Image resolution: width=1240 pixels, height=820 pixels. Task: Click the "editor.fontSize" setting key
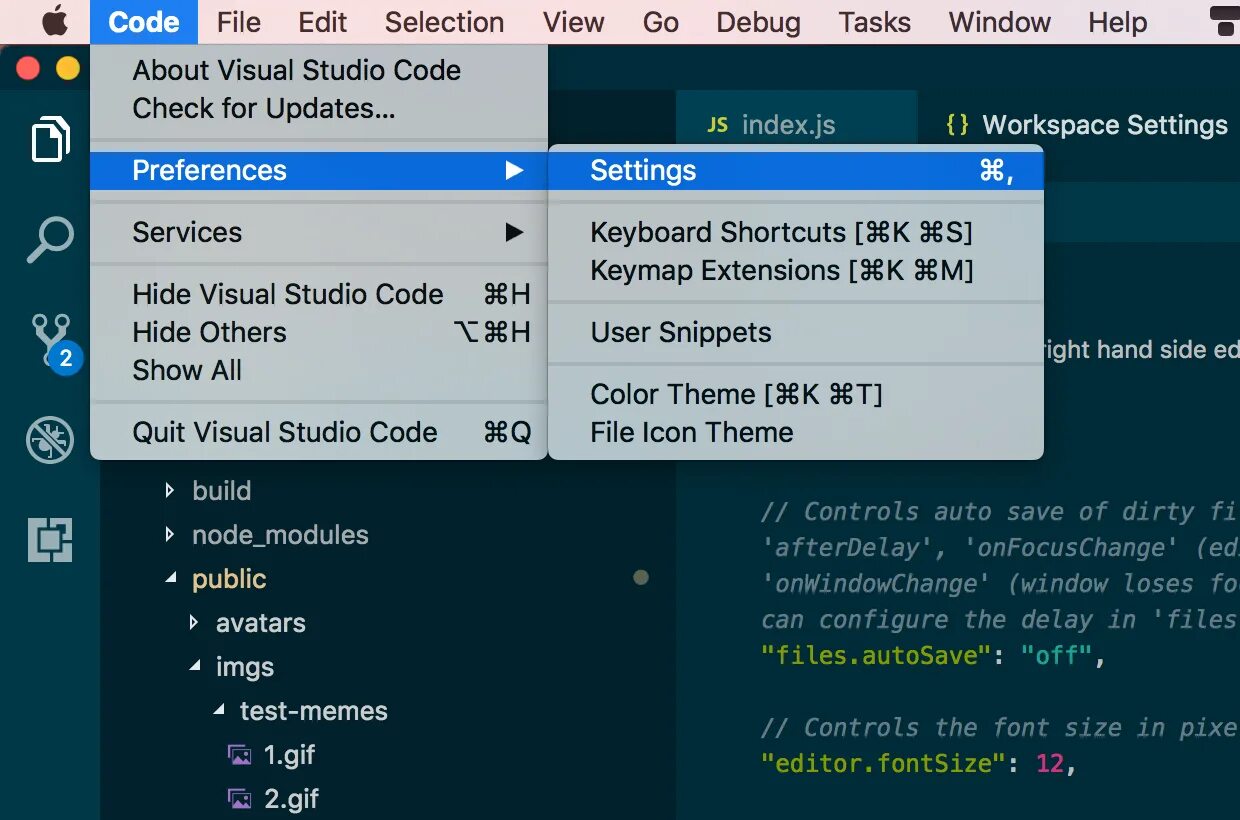(x=882, y=764)
